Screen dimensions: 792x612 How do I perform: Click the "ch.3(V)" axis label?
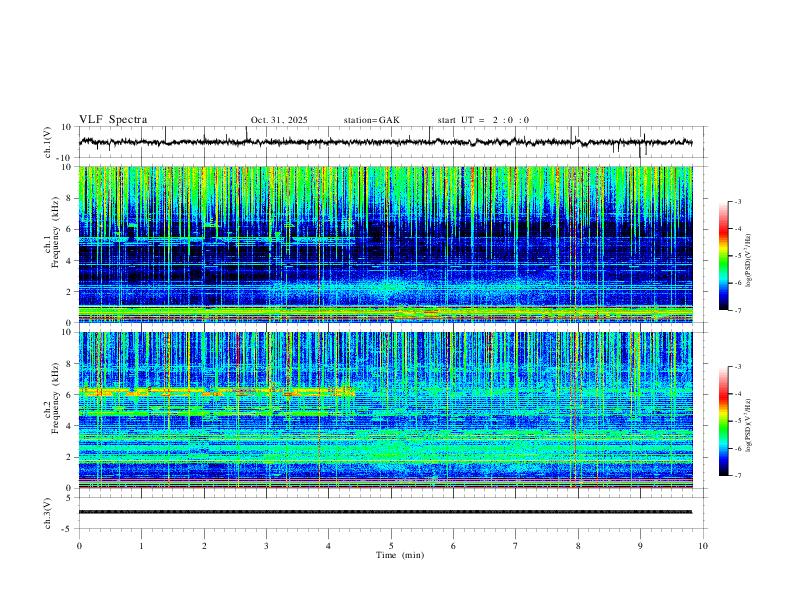(x=47, y=513)
